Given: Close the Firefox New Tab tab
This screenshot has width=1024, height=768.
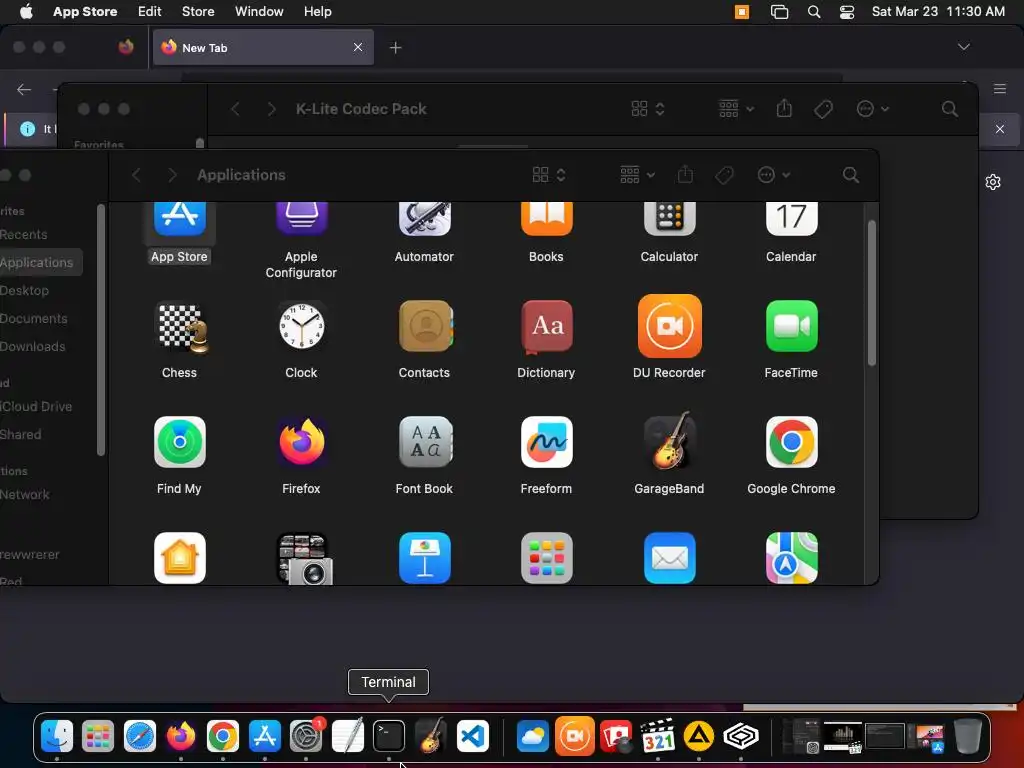Looking at the screenshot, I should [358, 47].
